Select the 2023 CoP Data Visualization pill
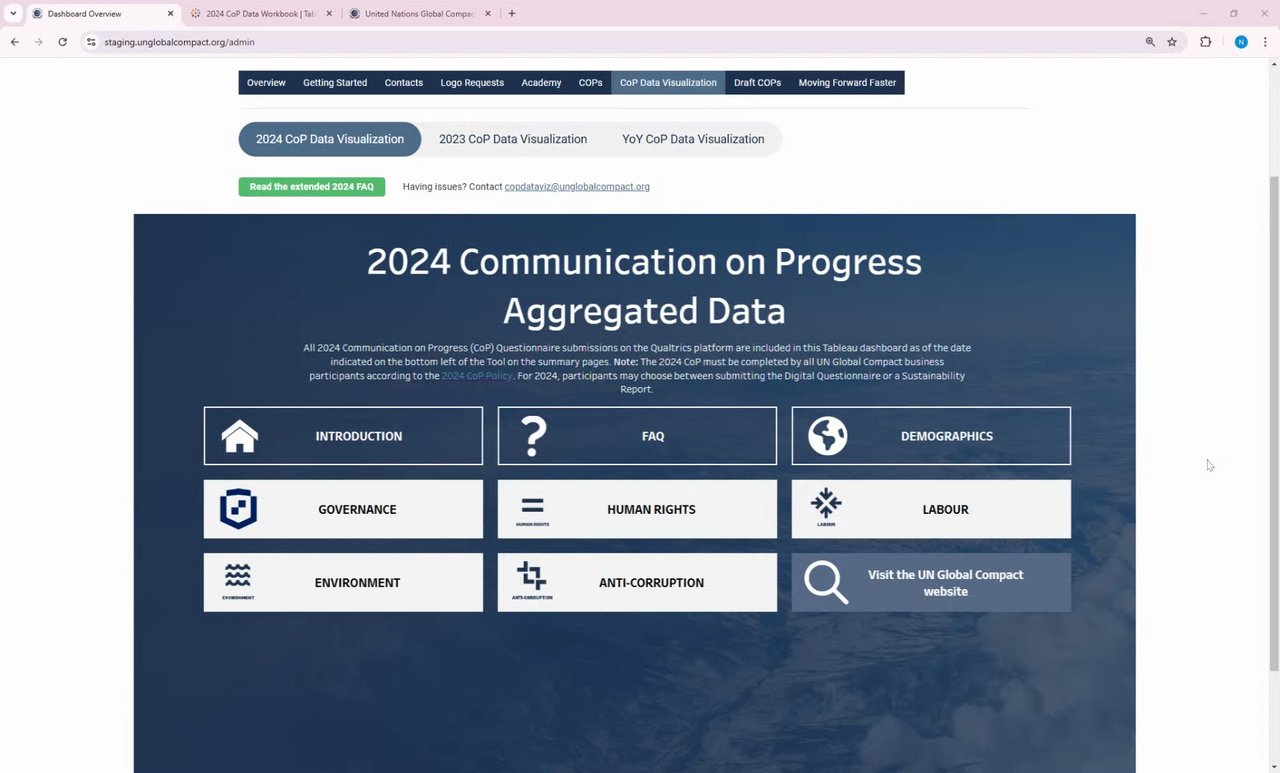Screen dimensions: 1280x773 click(513, 139)
